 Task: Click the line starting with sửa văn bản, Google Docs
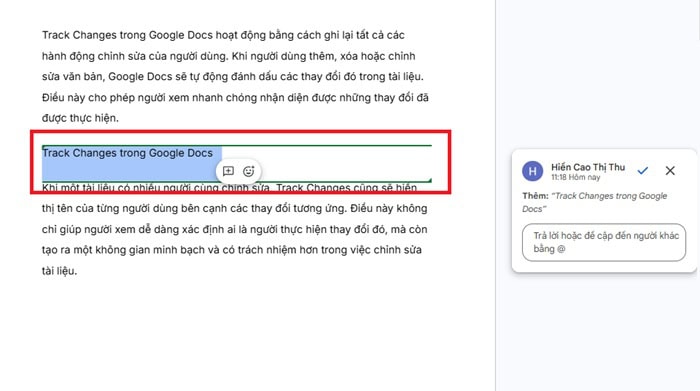(233, 77)
